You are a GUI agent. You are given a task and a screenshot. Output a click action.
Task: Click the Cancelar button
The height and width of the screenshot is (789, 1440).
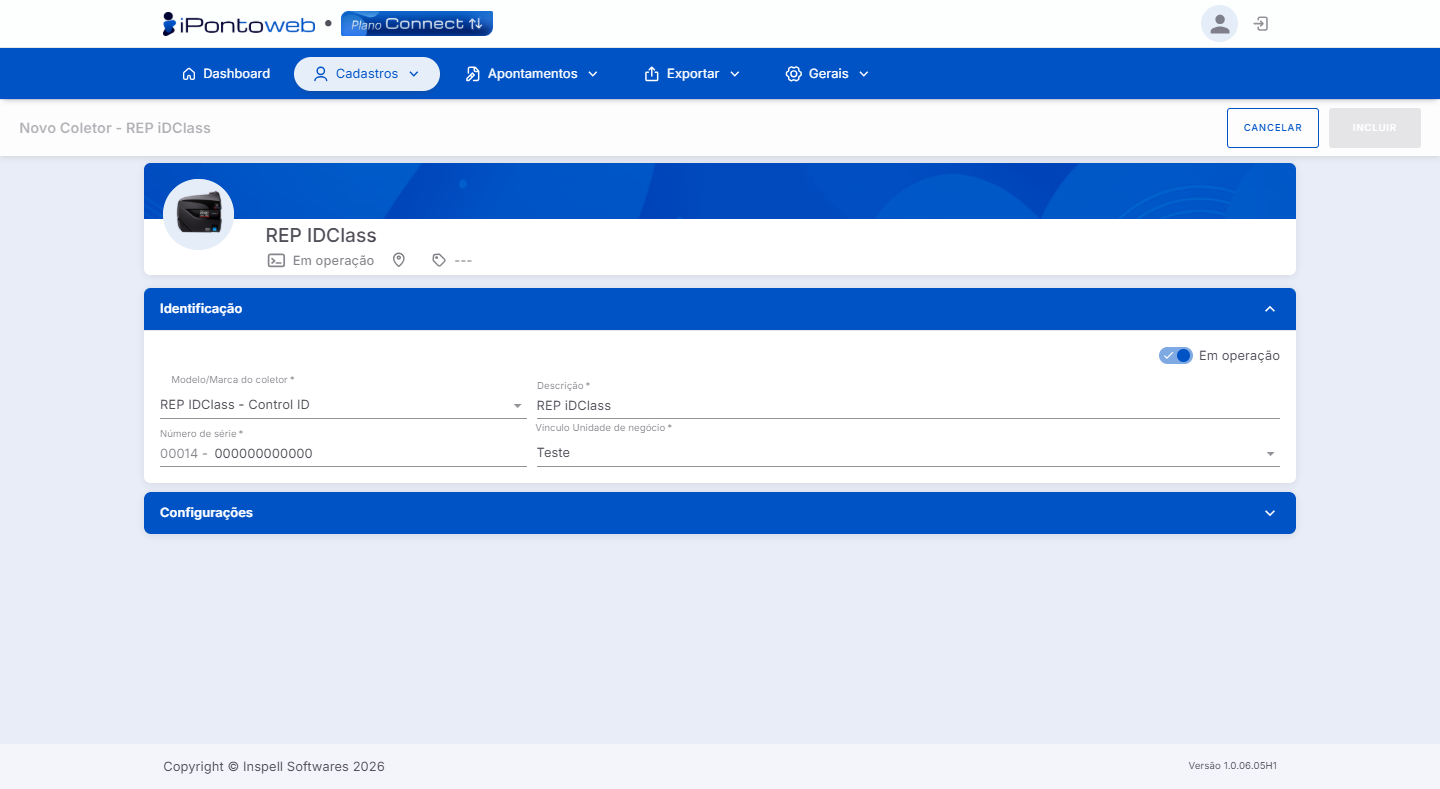[1273, 128]
